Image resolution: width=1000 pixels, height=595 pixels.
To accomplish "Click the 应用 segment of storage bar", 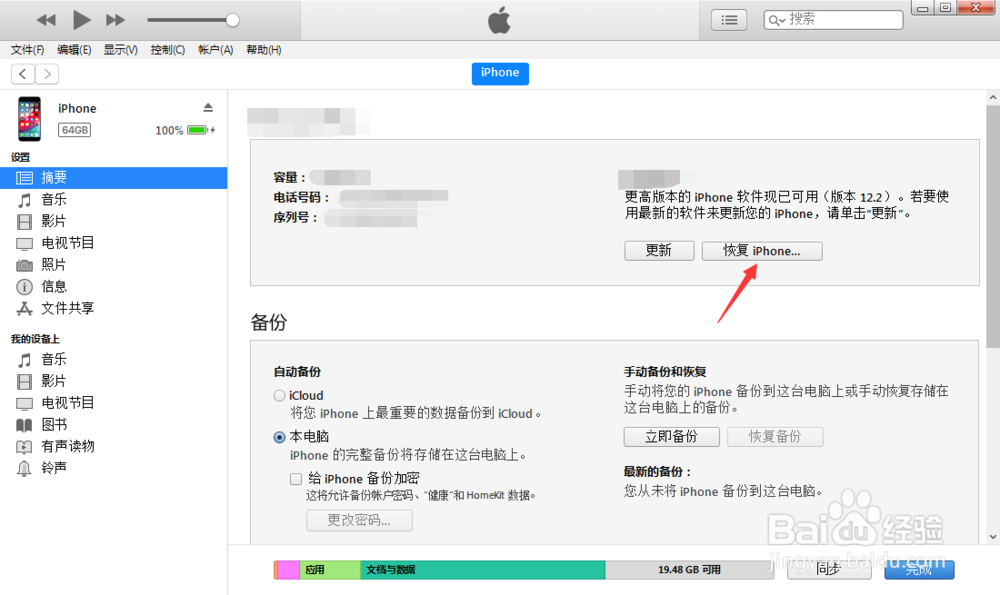I will pos(330,570).
